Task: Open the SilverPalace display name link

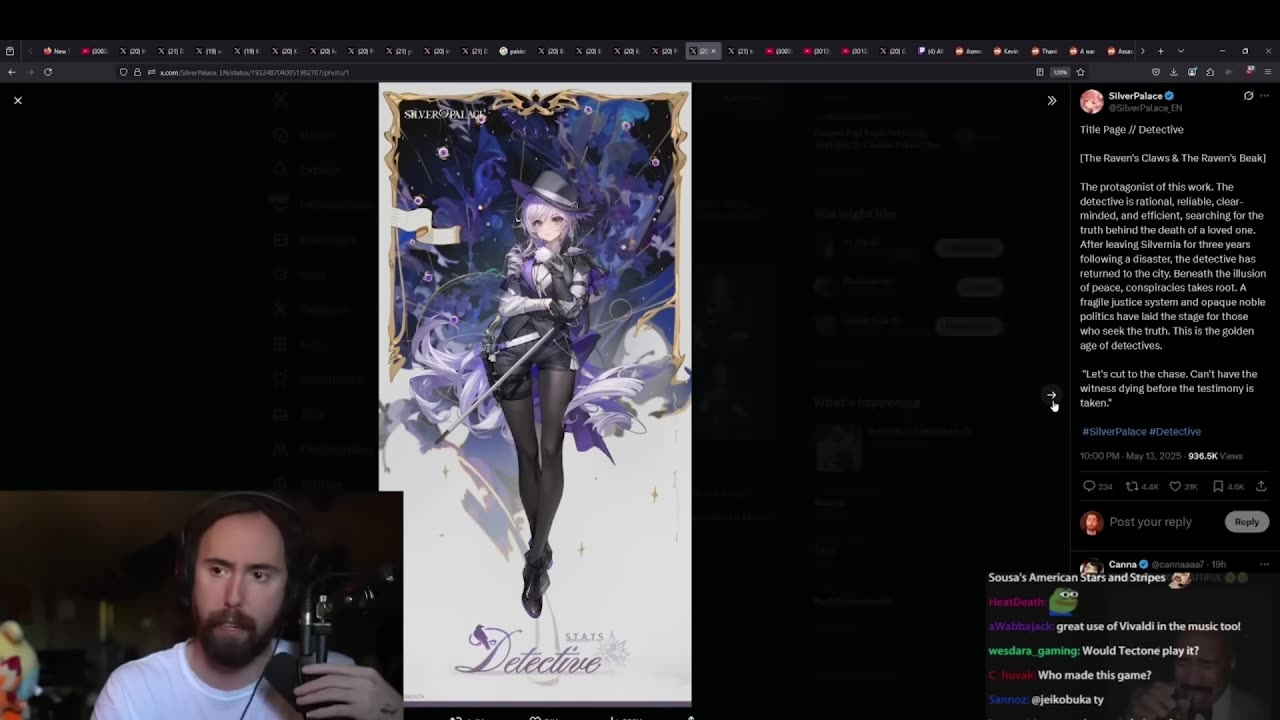Action: pos(1135,96)
